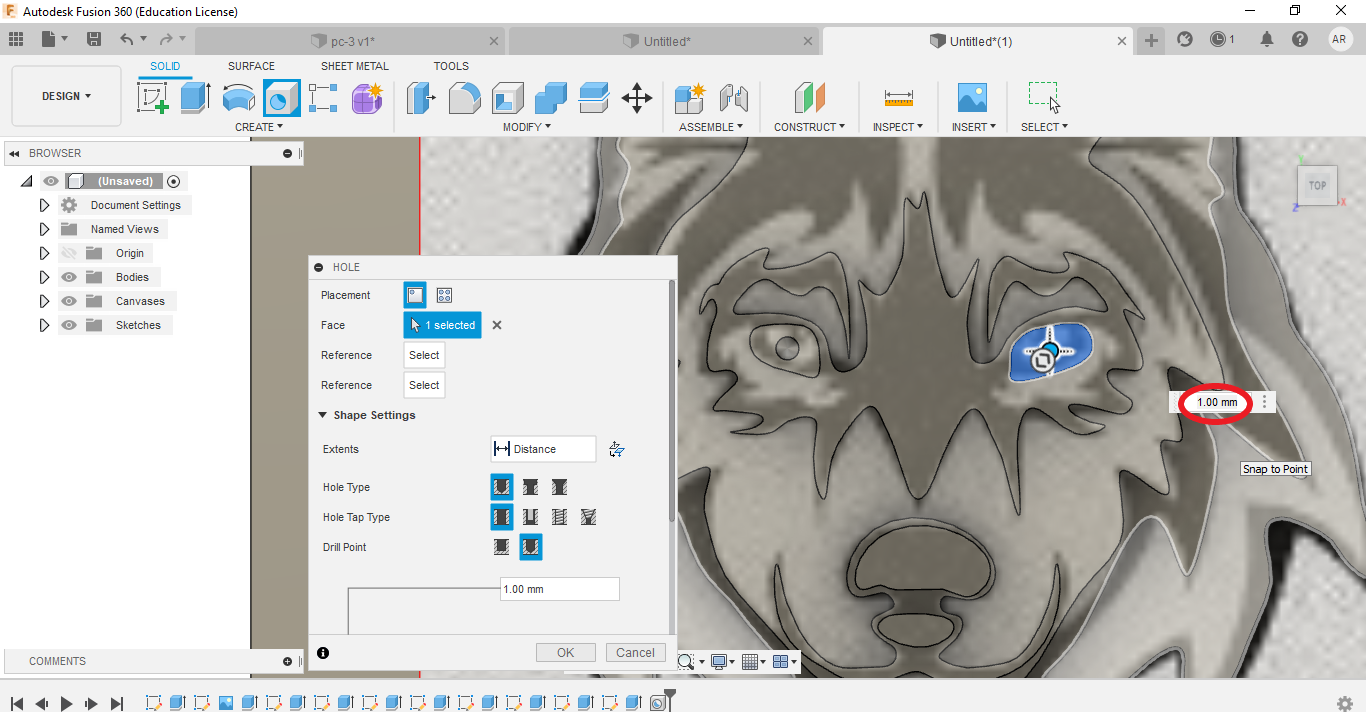Open the Job Status clock icon
The height and width of the screenshot is (712, 1366).
pyautogui.click(x=1217, y=39)
